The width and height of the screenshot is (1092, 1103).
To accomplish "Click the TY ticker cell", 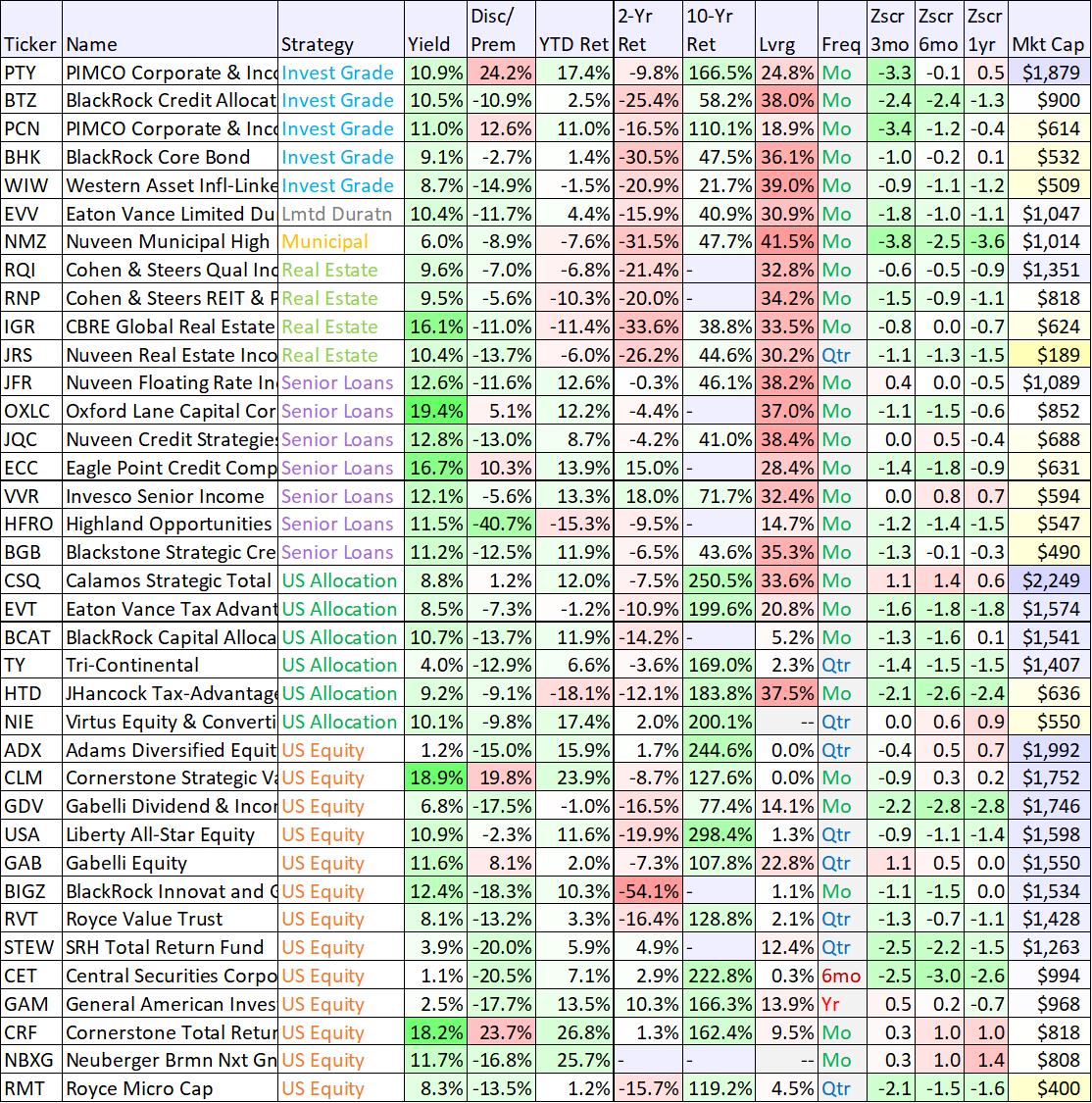I will (31, 666).
